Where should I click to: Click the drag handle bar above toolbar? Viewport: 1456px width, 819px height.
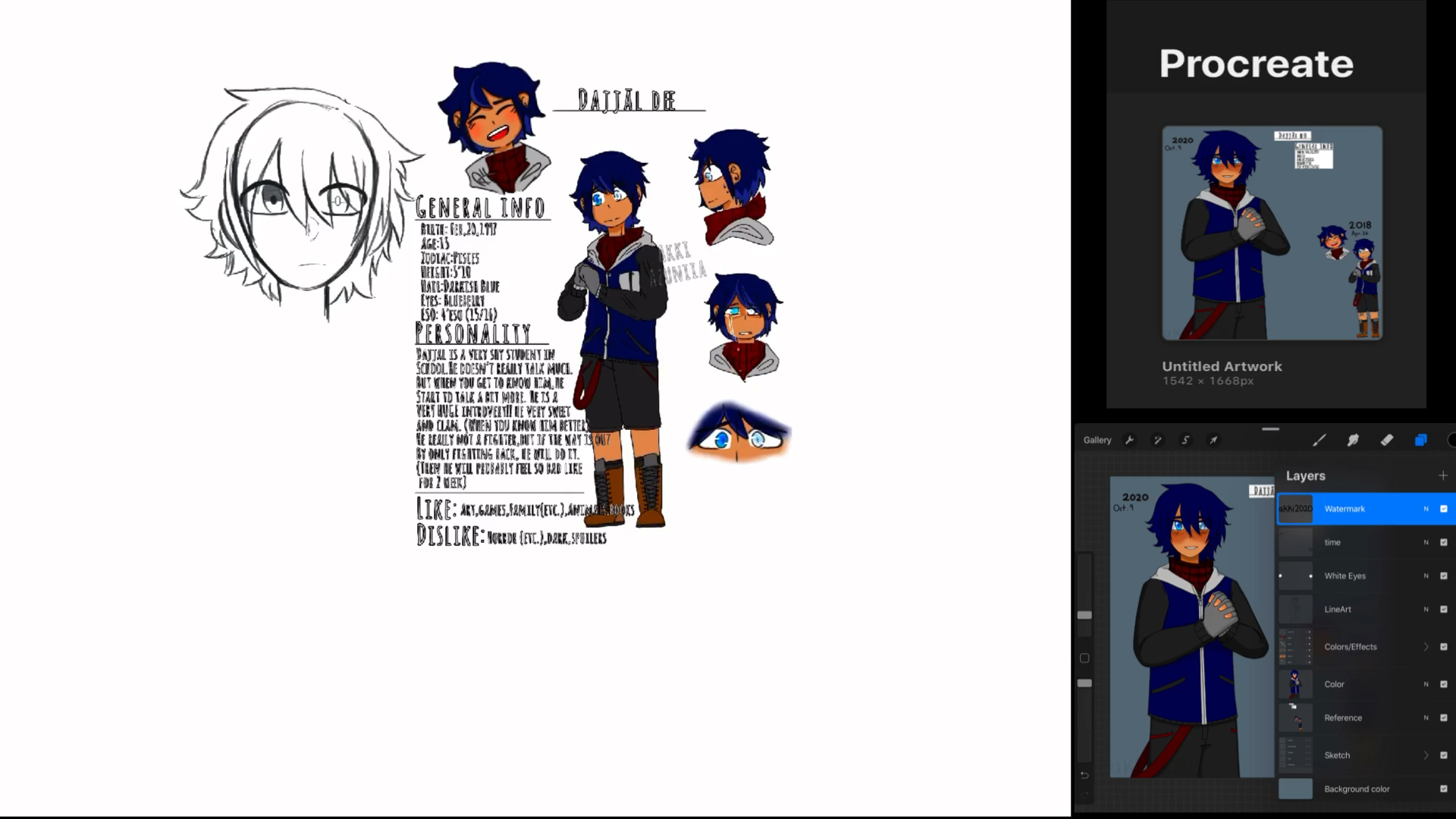tap(1271, 429)
